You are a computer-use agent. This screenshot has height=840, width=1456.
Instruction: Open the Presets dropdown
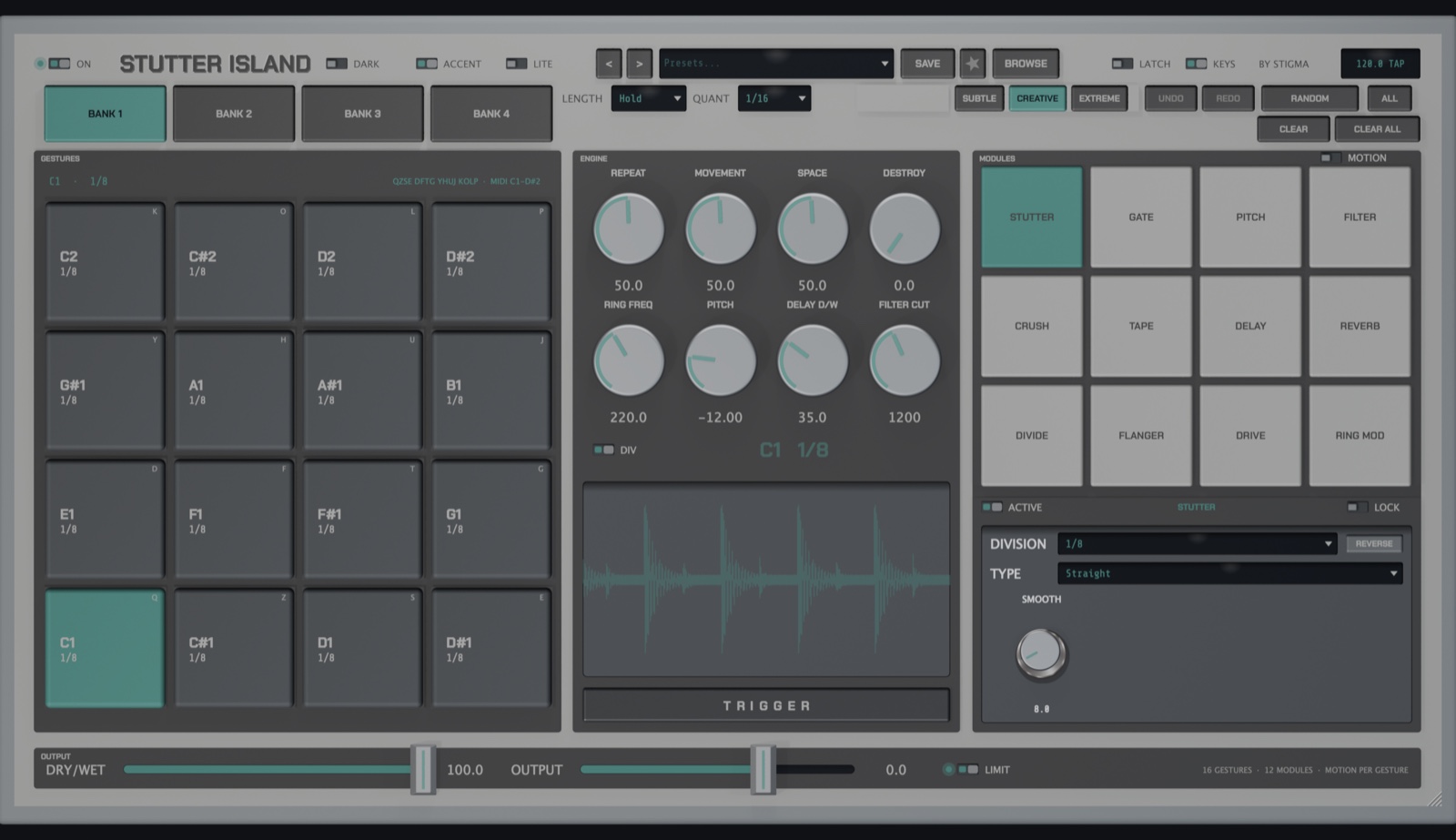tap(776, 64)
